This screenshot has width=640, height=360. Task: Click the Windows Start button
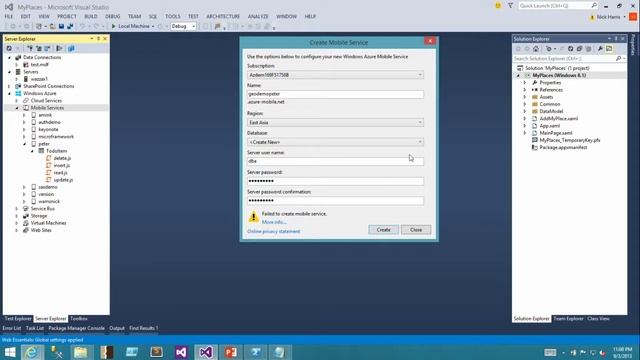tap(10, 352)
